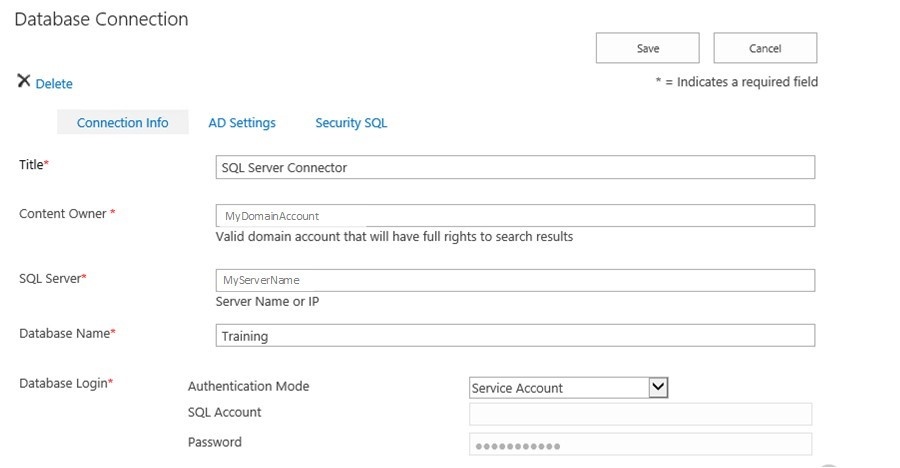Click the Delete link
900x468 pixels.
[54, 84]
